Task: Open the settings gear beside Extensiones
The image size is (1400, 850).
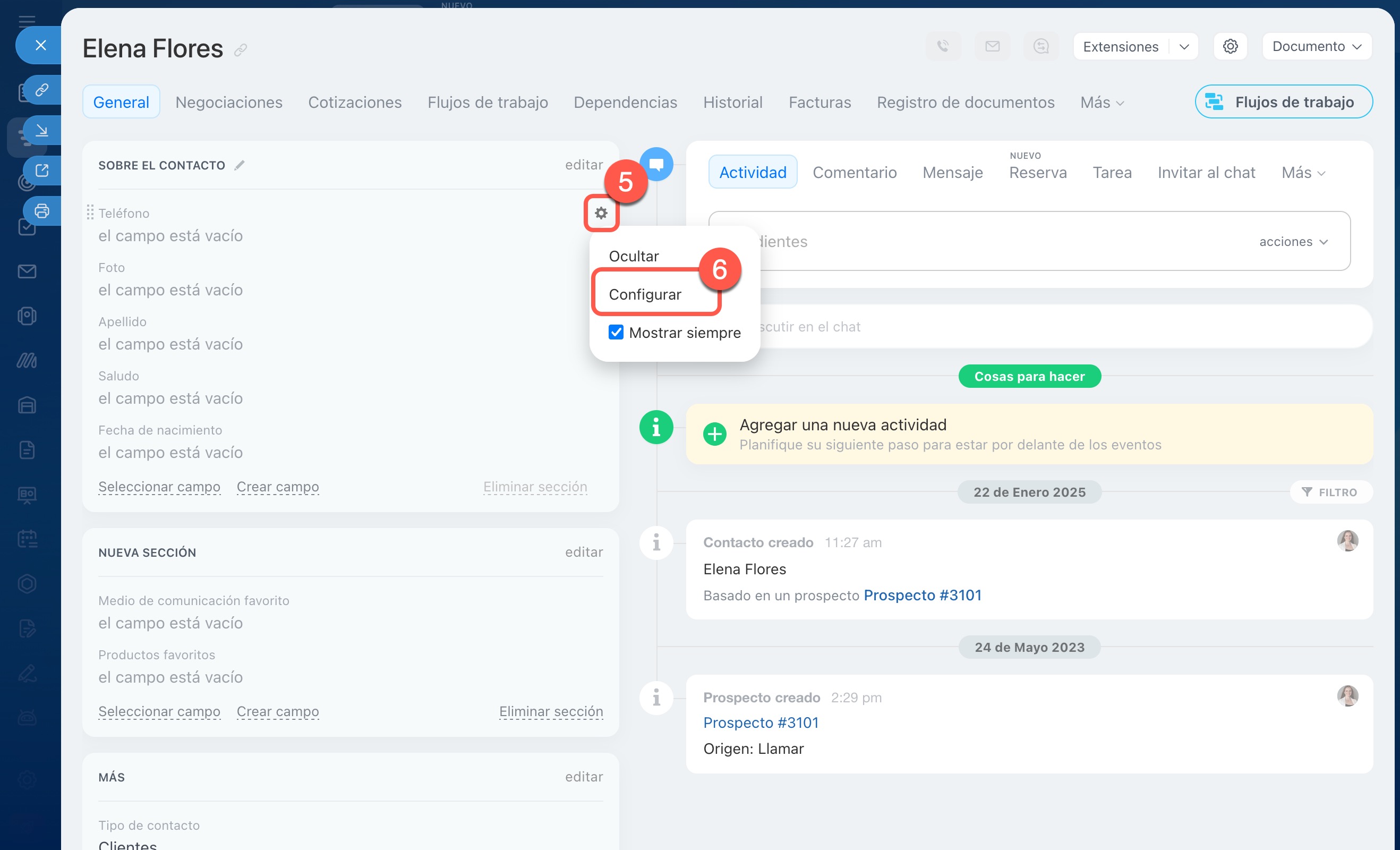Action: (x=1230, y=46)
